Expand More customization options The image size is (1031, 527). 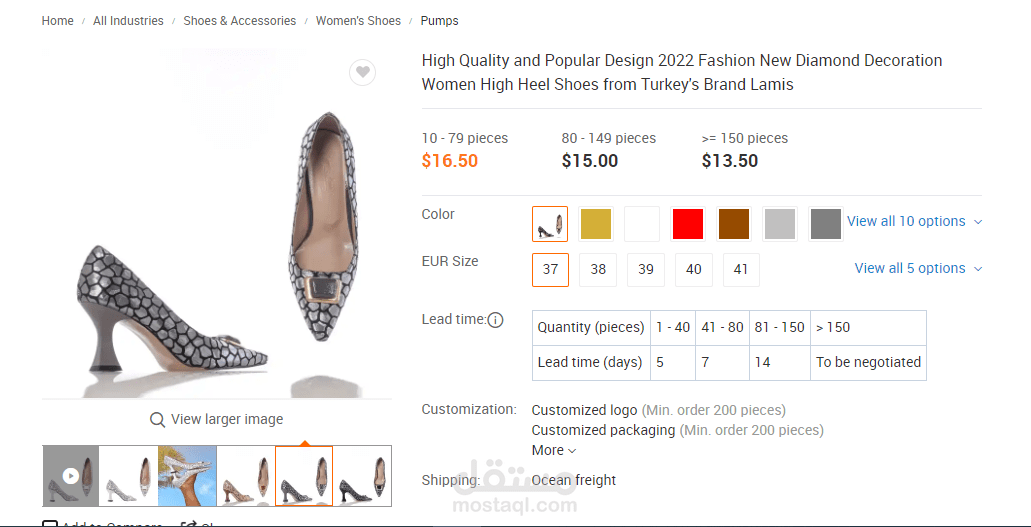[554, 450]
